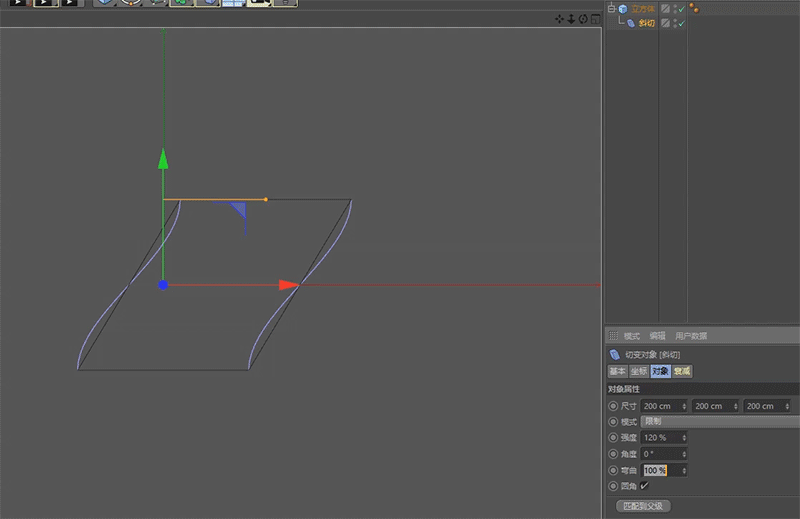Click the stepper arrows on 强度 120% field
Viewport: 800px width, 519px height.
tap(684, 438)
